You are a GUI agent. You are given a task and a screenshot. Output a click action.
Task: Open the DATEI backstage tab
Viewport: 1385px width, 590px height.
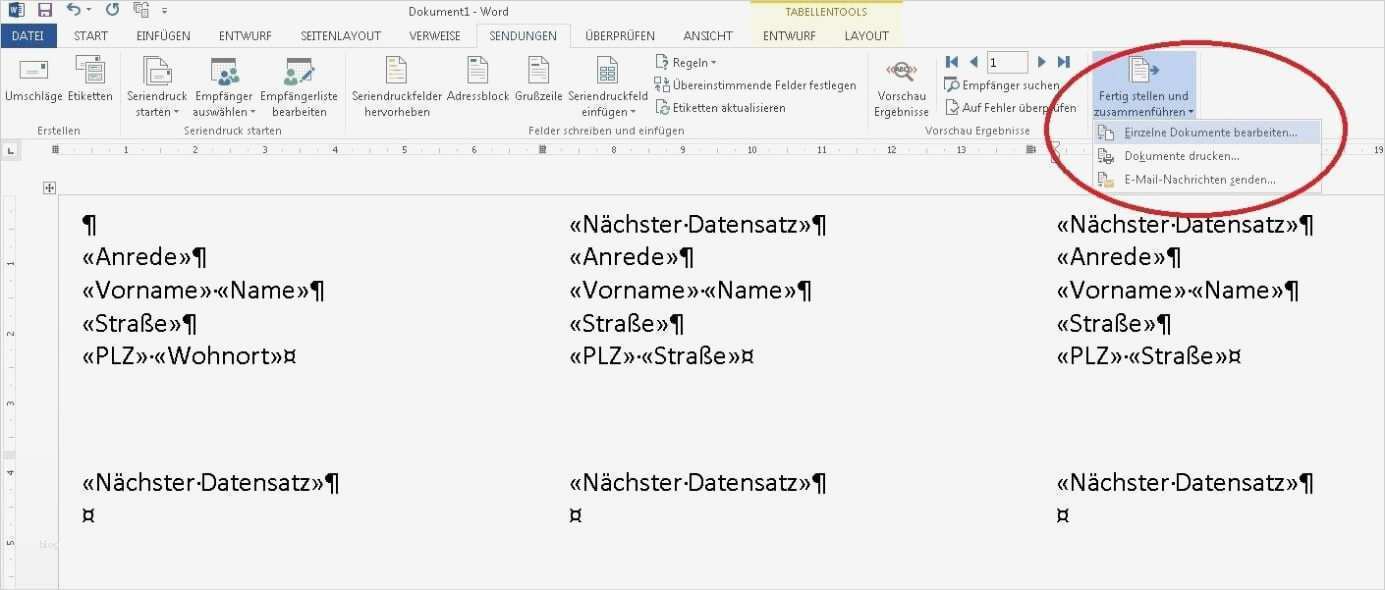(x=28, y=36)
